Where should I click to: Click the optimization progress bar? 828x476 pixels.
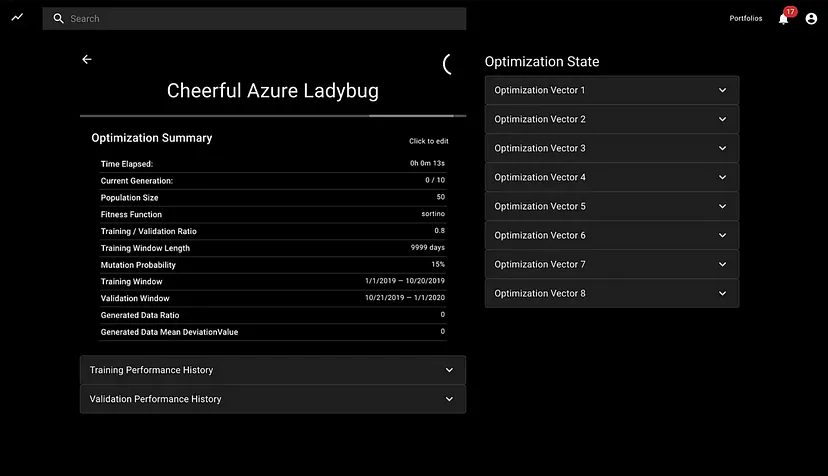click(272, 116)
